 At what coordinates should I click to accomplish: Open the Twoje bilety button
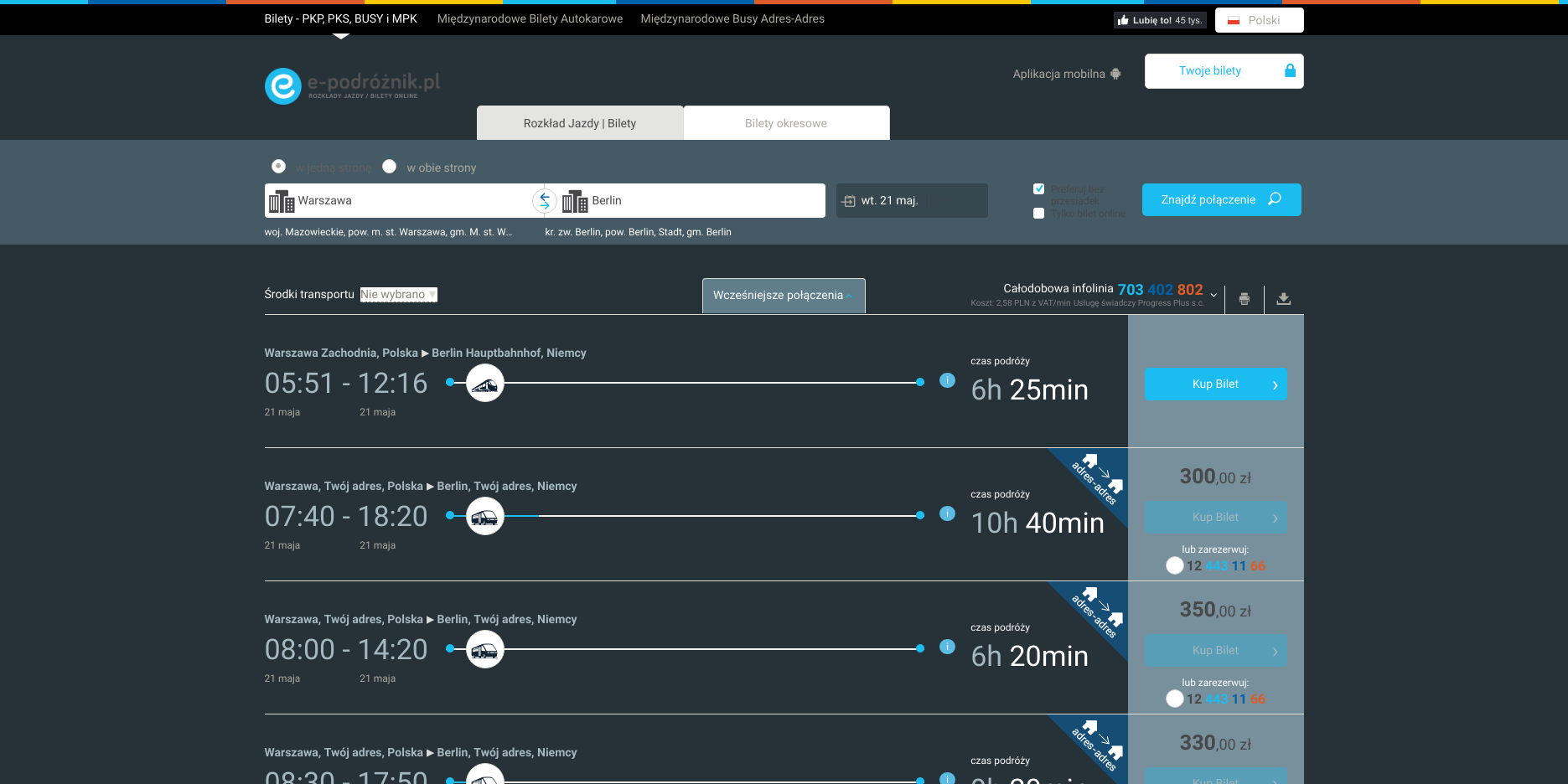pos(1224,71)
